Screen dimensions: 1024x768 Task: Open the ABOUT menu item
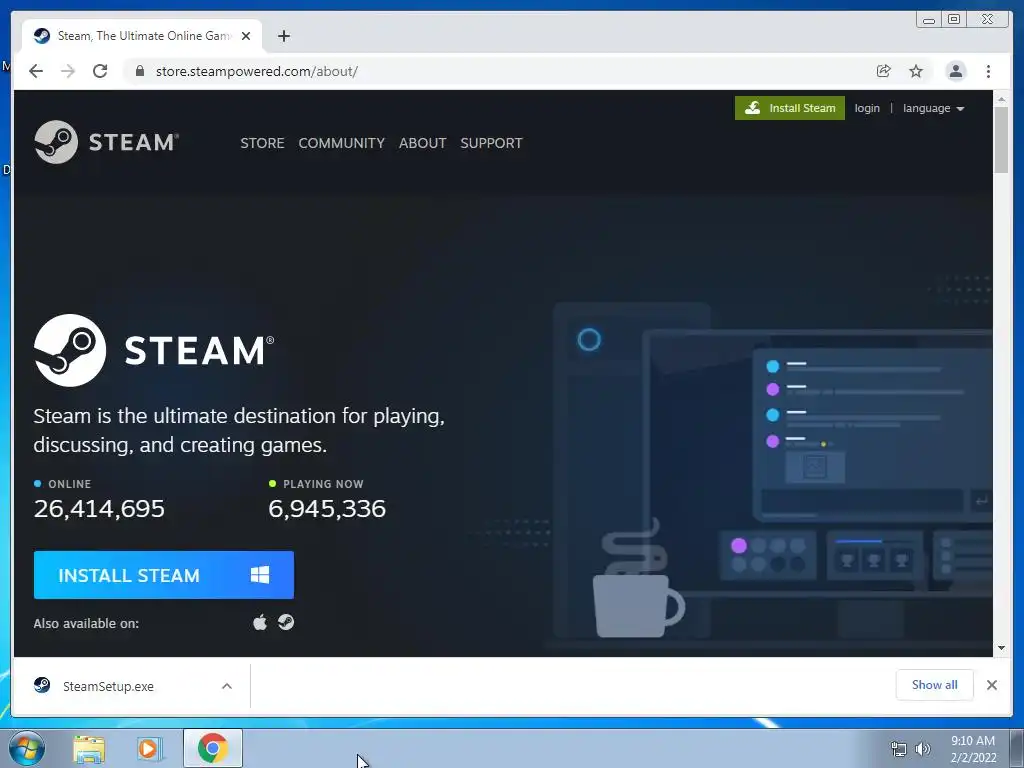423,143
